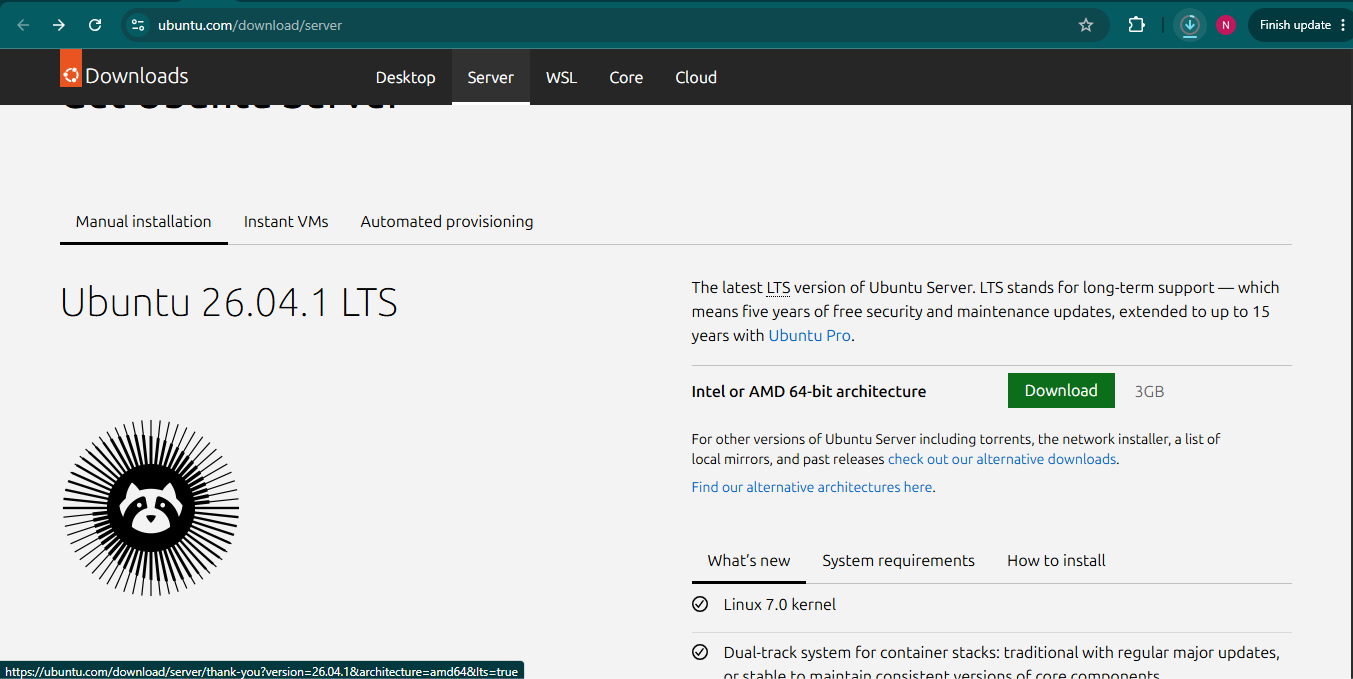Switch to the Instant VMs tab

click(x=286, y=221)
